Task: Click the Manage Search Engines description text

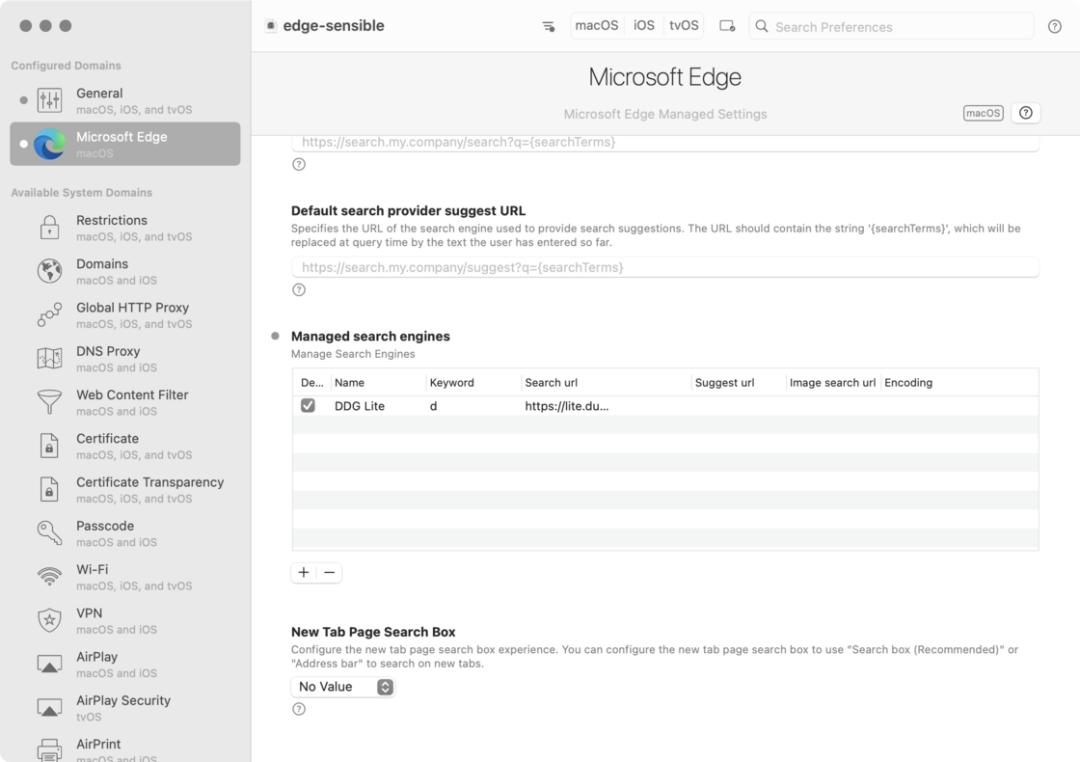Action: (x=353, y=354)
